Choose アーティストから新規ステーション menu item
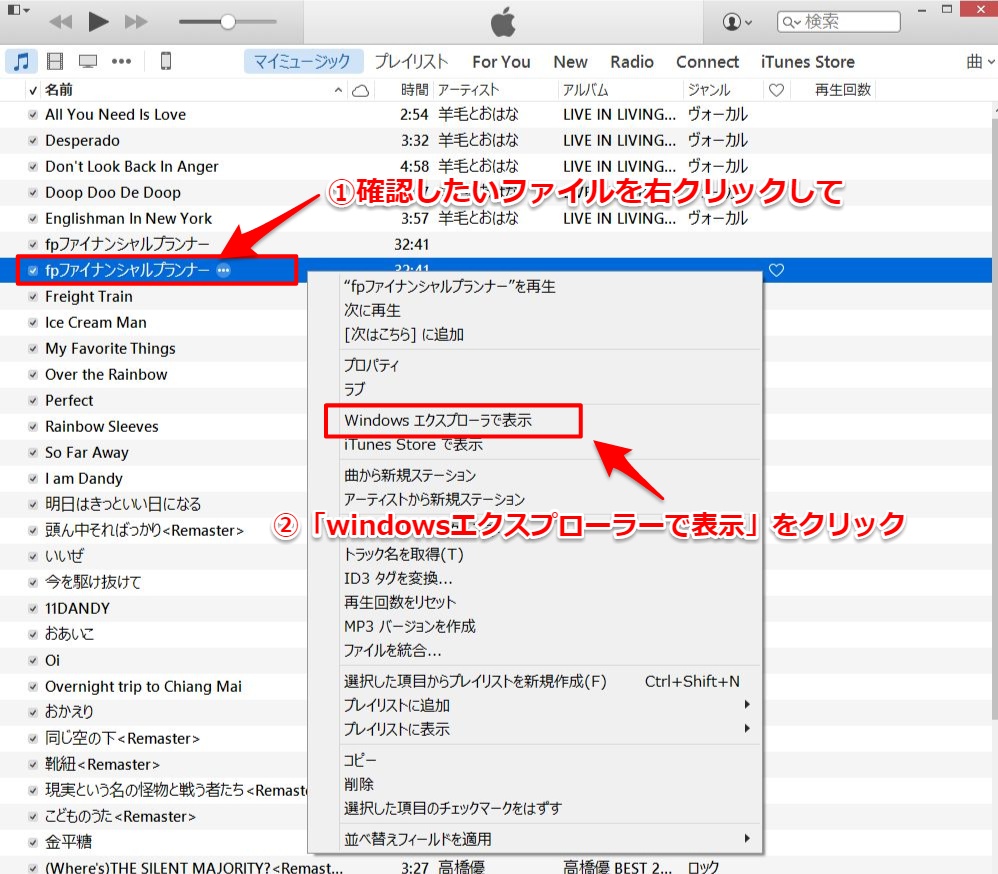The image size is (998, 874). pos(434,500)
